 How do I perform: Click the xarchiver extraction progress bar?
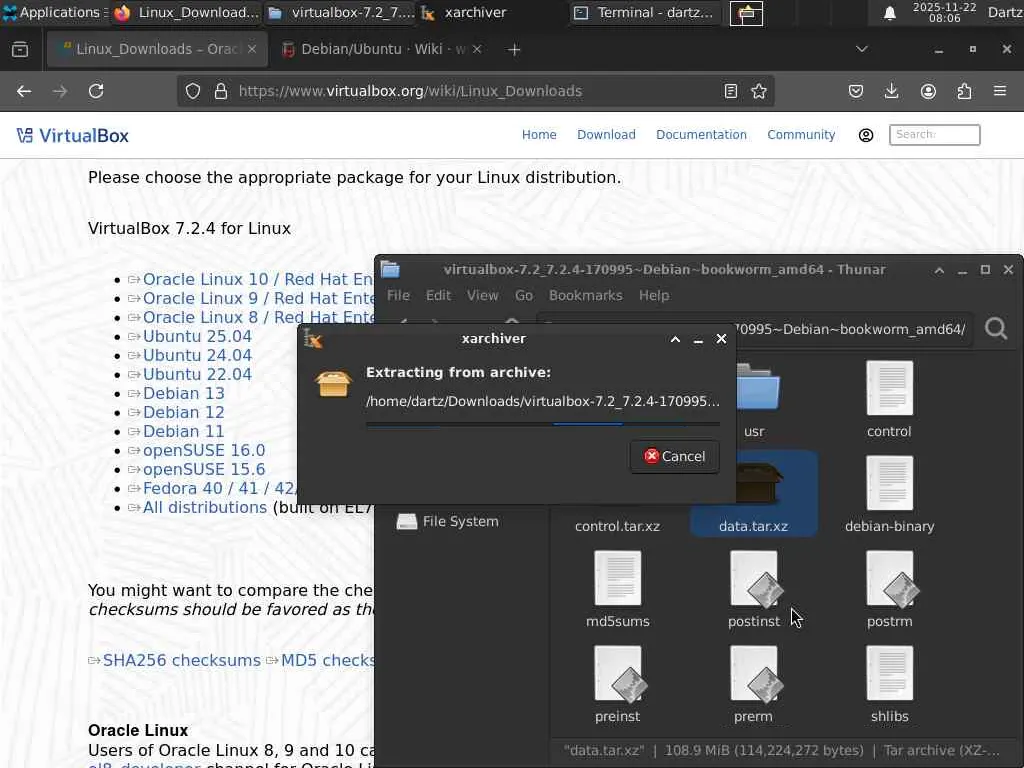coord(543,424)
